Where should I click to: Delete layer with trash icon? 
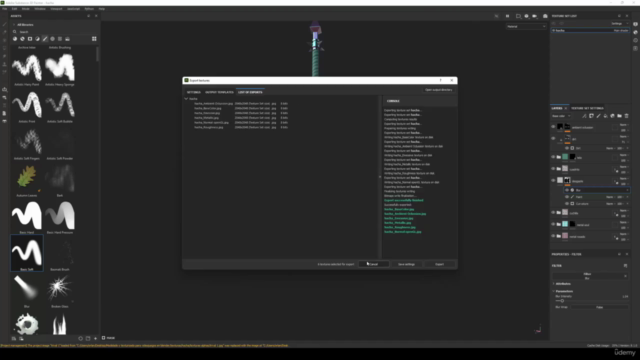click(627, 116)
